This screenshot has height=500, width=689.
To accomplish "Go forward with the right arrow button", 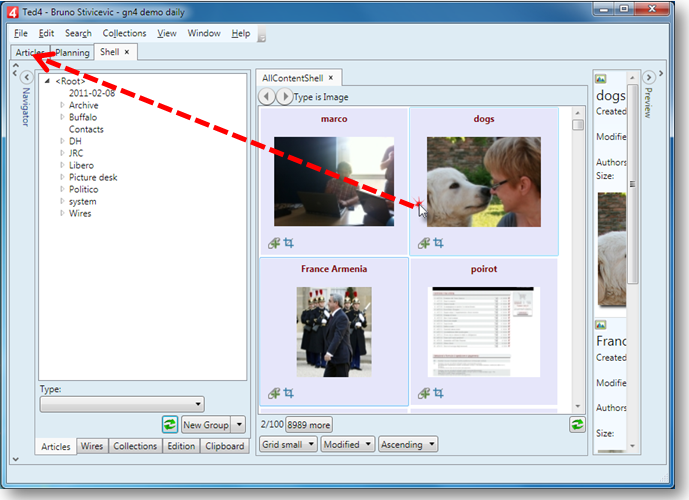I will click(x=284, y=96).
